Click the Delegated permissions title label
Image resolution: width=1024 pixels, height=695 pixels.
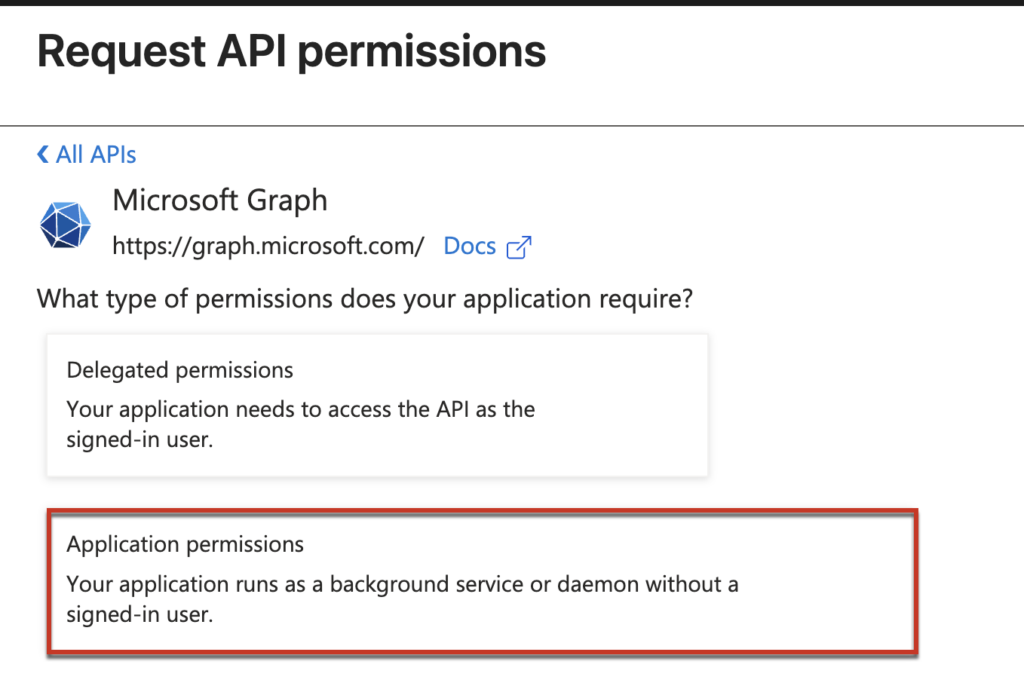point(180,370)
